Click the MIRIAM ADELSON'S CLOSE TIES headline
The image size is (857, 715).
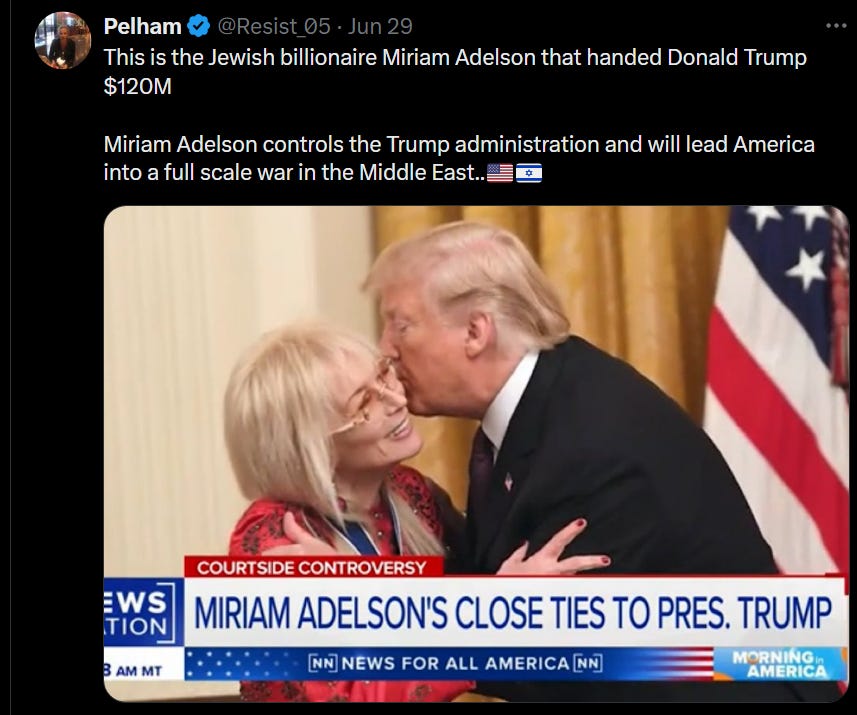pos(513,613)
